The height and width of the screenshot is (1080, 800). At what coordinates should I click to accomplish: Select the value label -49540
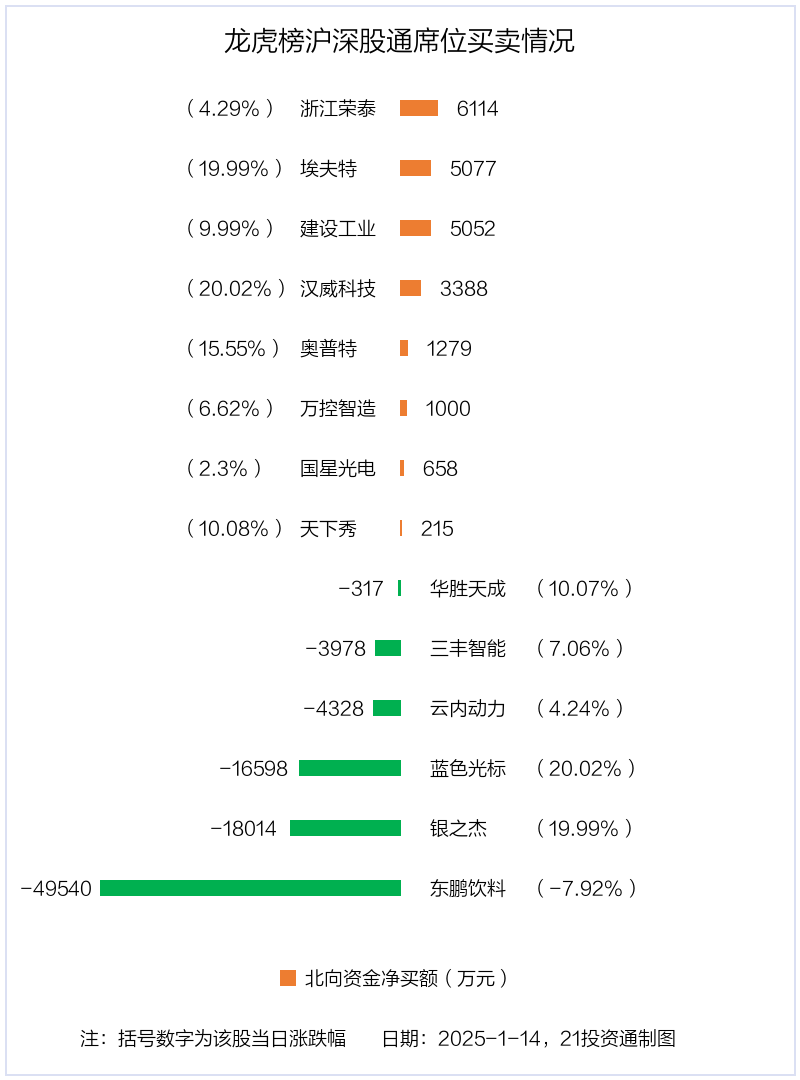coord(57,889)
